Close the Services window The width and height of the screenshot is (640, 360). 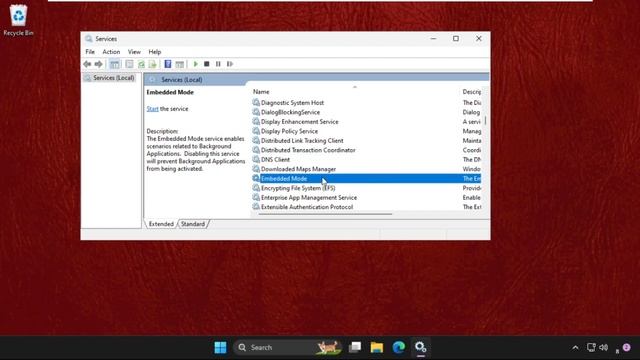479,38
